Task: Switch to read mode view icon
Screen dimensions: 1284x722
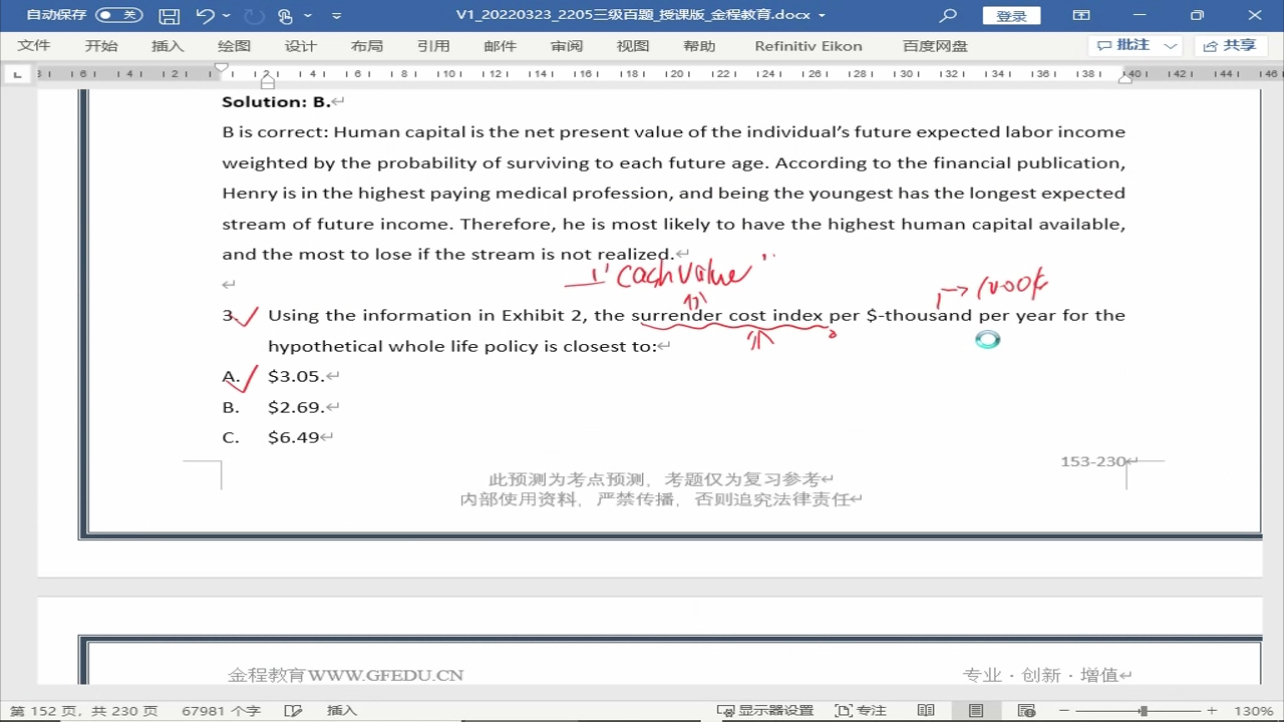Action: point(926,710)
